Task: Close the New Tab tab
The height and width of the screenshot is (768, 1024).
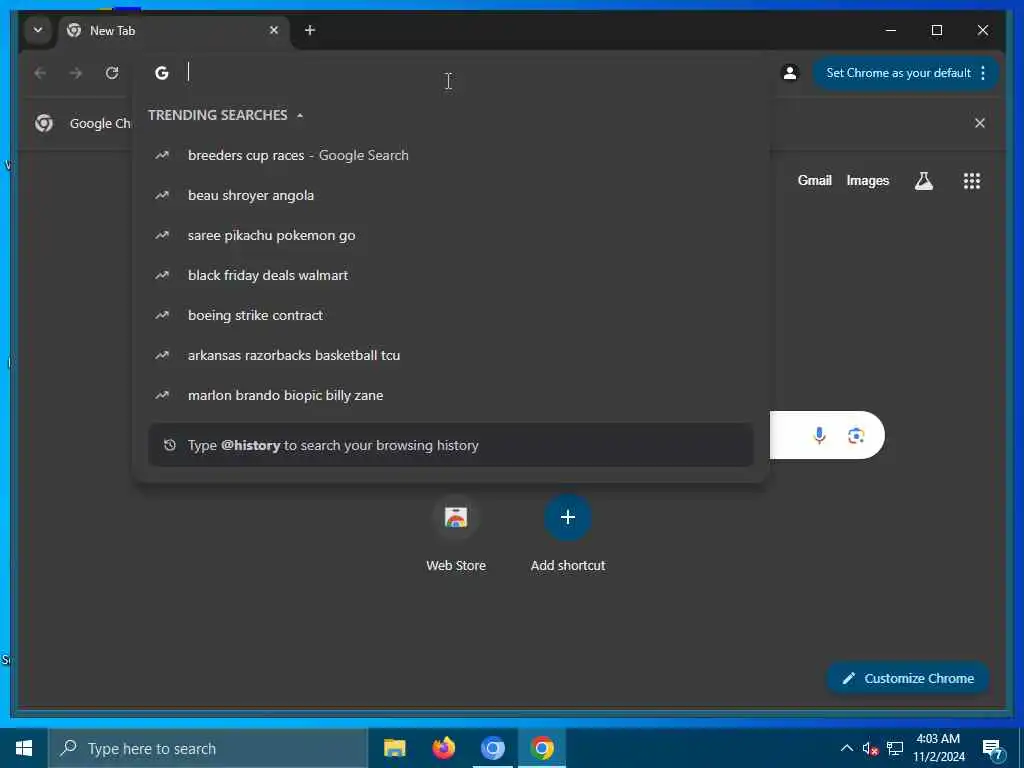Action: click(274, 30)
